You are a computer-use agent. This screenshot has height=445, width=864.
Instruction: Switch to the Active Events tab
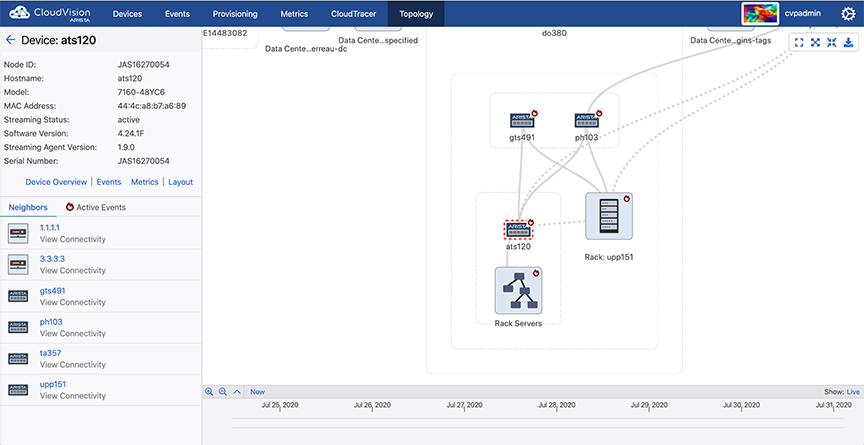pos(96,208)
